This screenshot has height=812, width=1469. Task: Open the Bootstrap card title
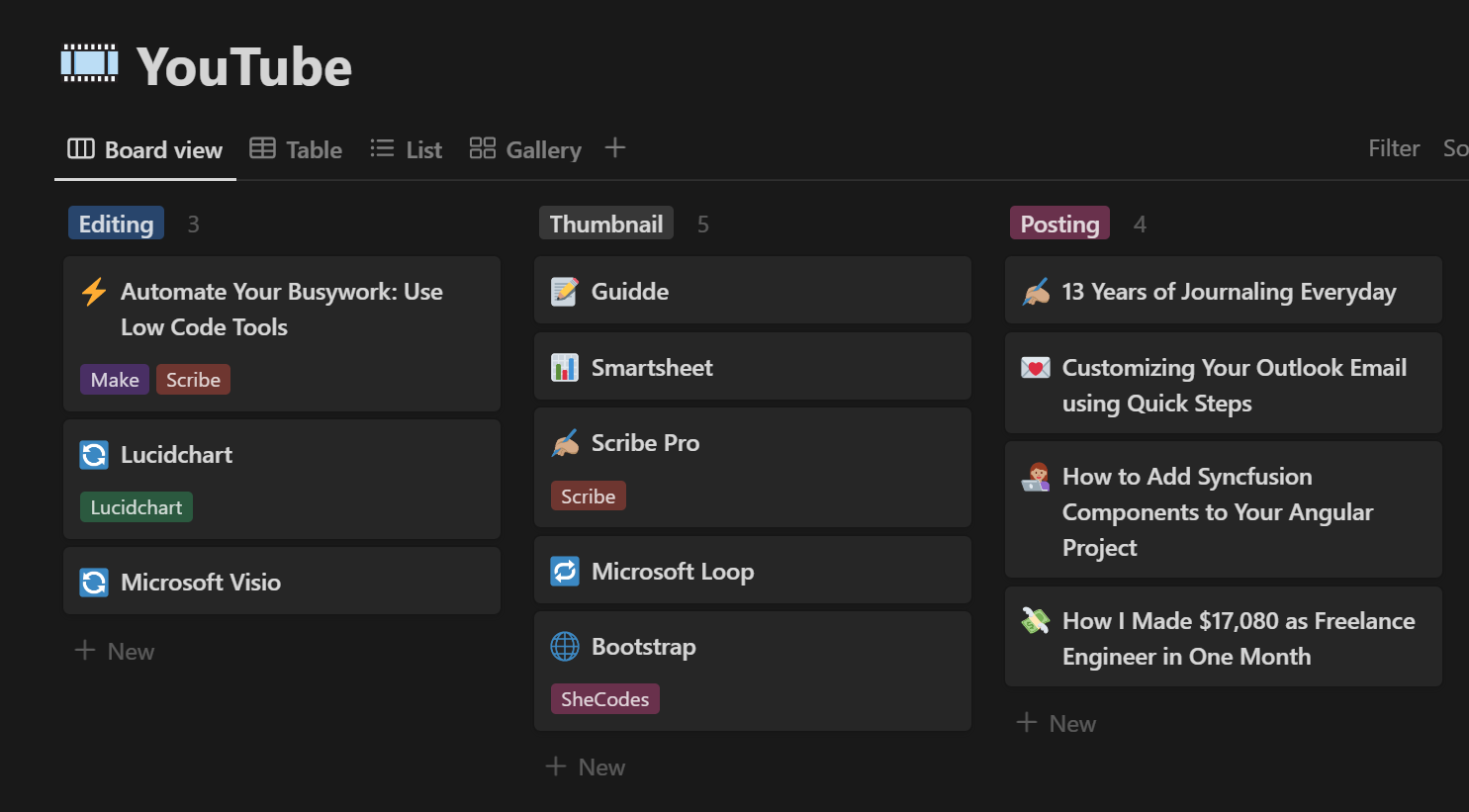pyautogui.click(x=644, y=647)
